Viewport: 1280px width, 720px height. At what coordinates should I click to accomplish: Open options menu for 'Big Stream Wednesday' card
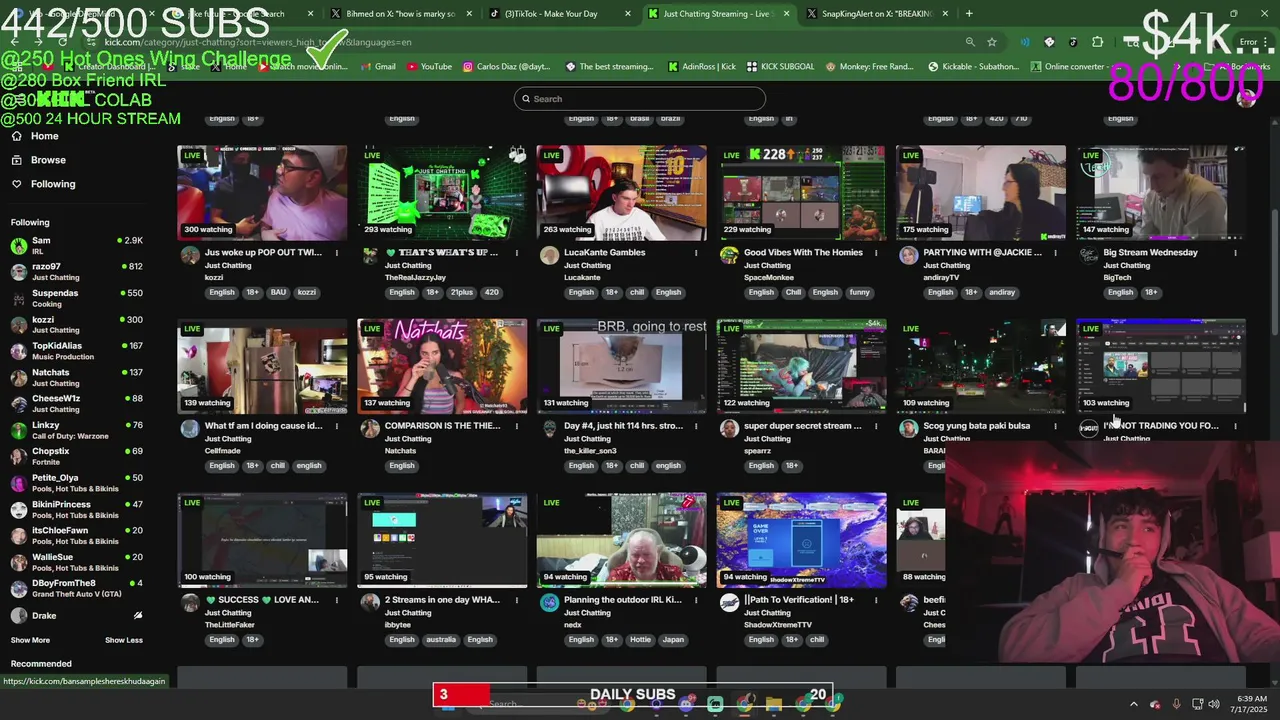1235,253
